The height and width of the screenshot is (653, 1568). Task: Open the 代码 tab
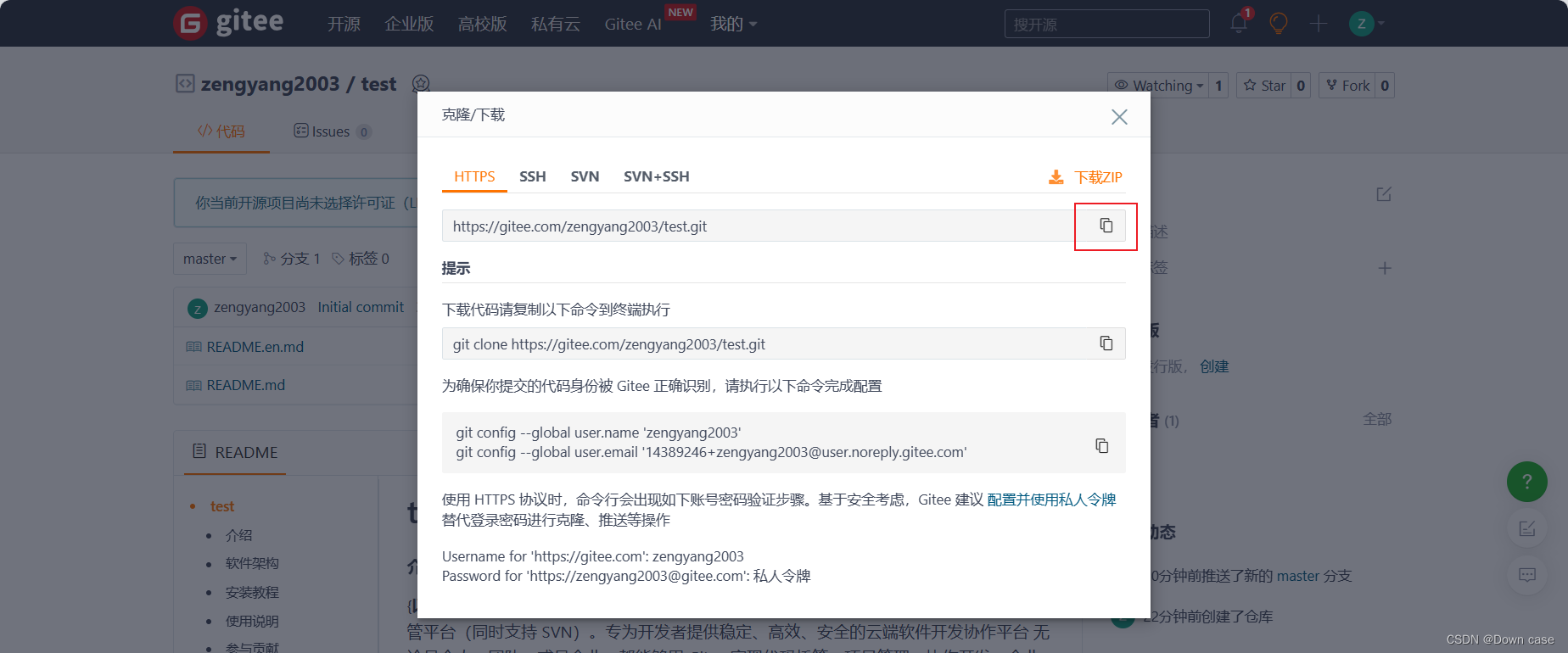click(x=221, y=131)
